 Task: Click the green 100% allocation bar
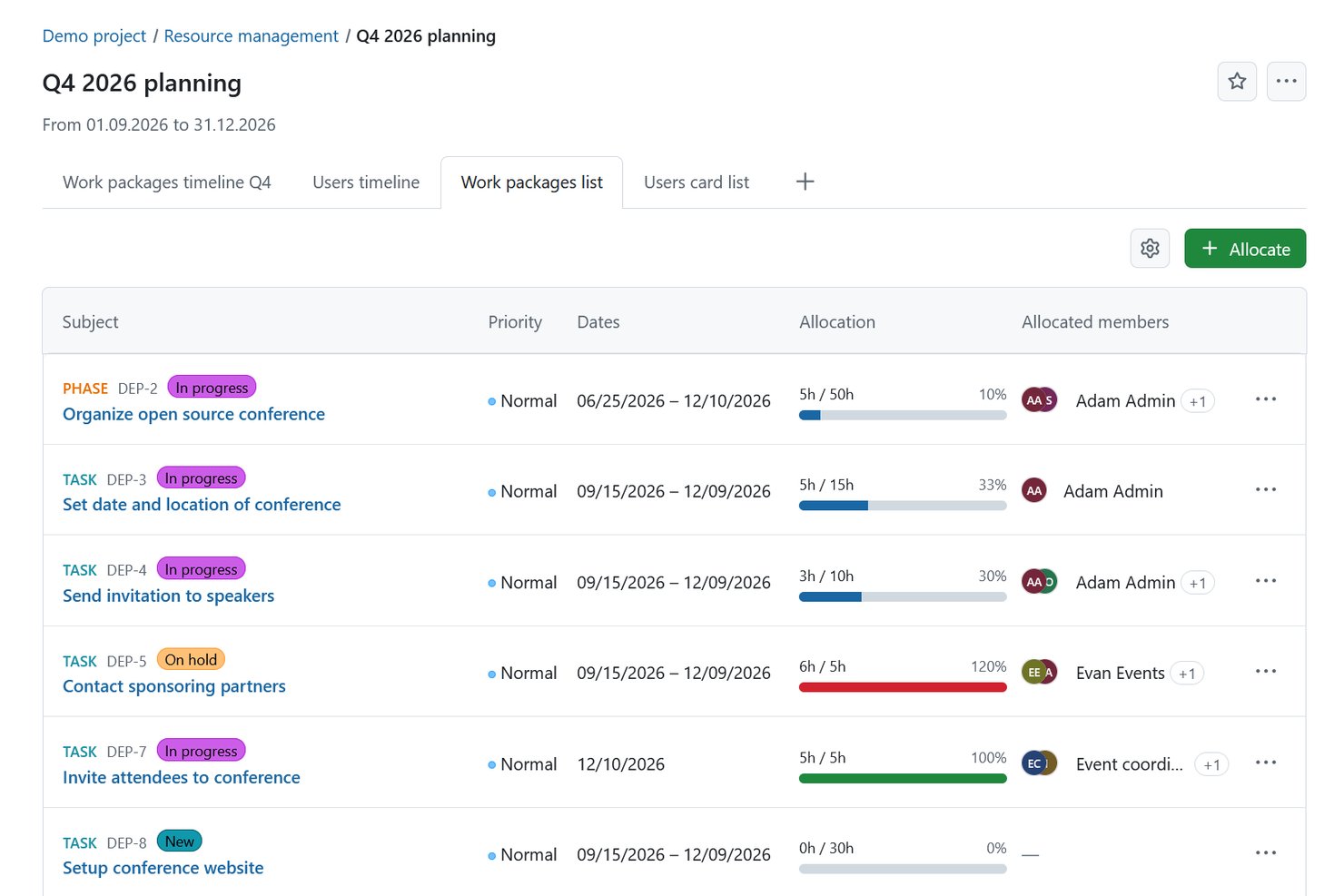pyautogui.click(x=903, y=778)
